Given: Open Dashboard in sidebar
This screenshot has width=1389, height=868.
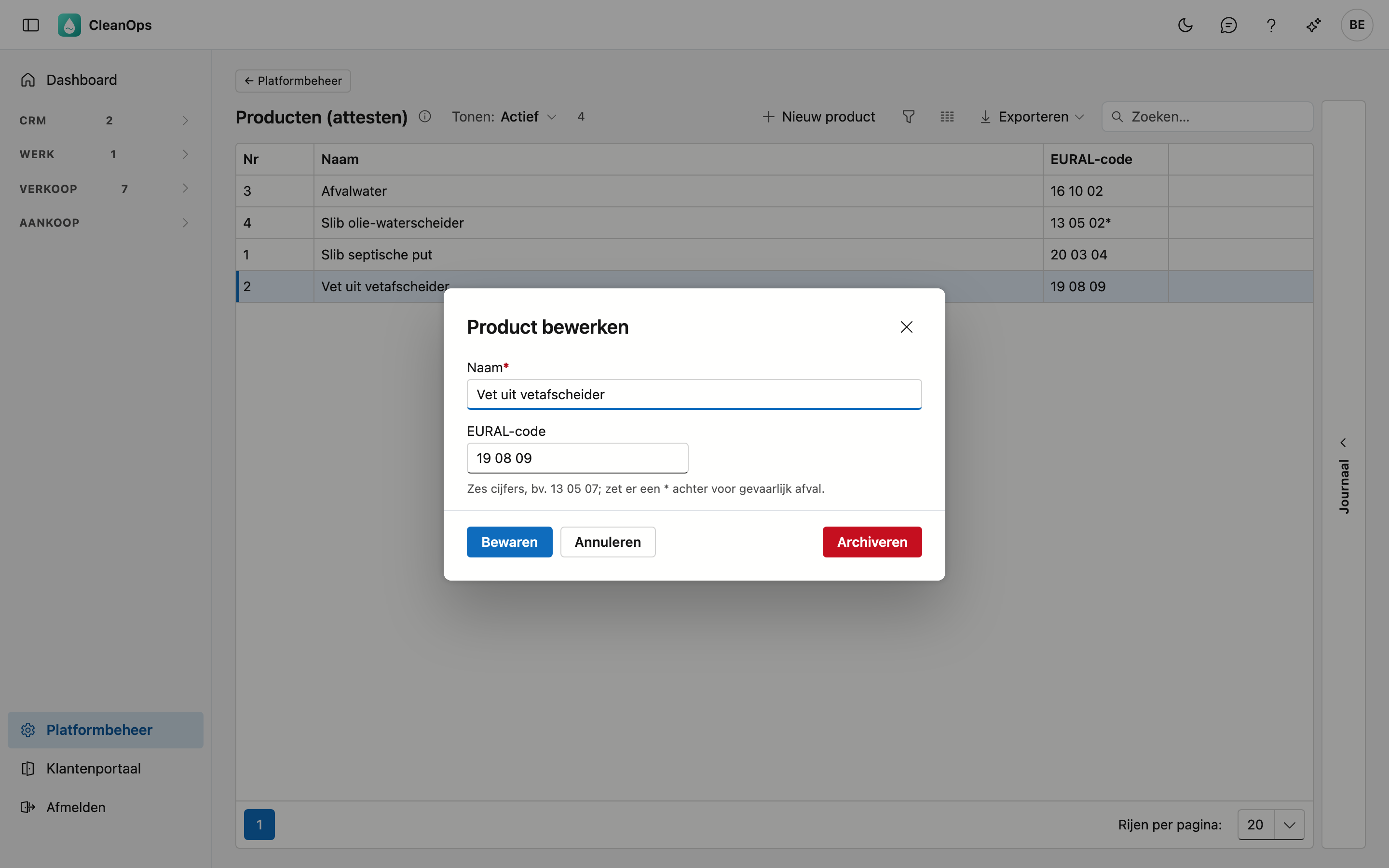Looking at the screenshot, I should pos(106,80).
